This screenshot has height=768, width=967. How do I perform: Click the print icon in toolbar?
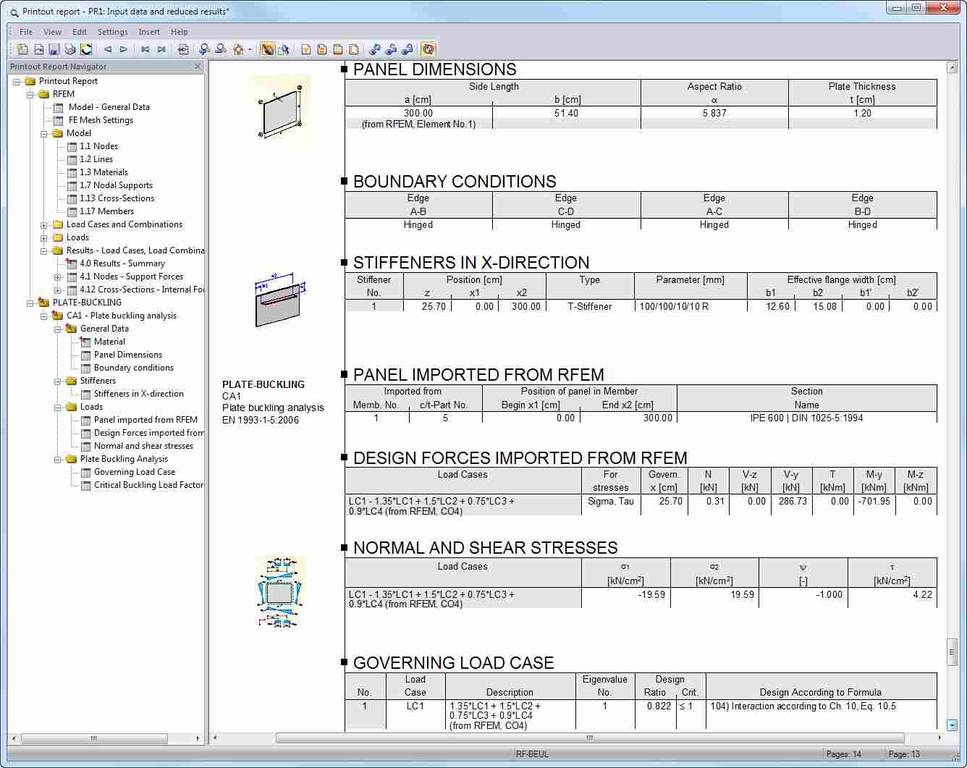coord(70,49)
